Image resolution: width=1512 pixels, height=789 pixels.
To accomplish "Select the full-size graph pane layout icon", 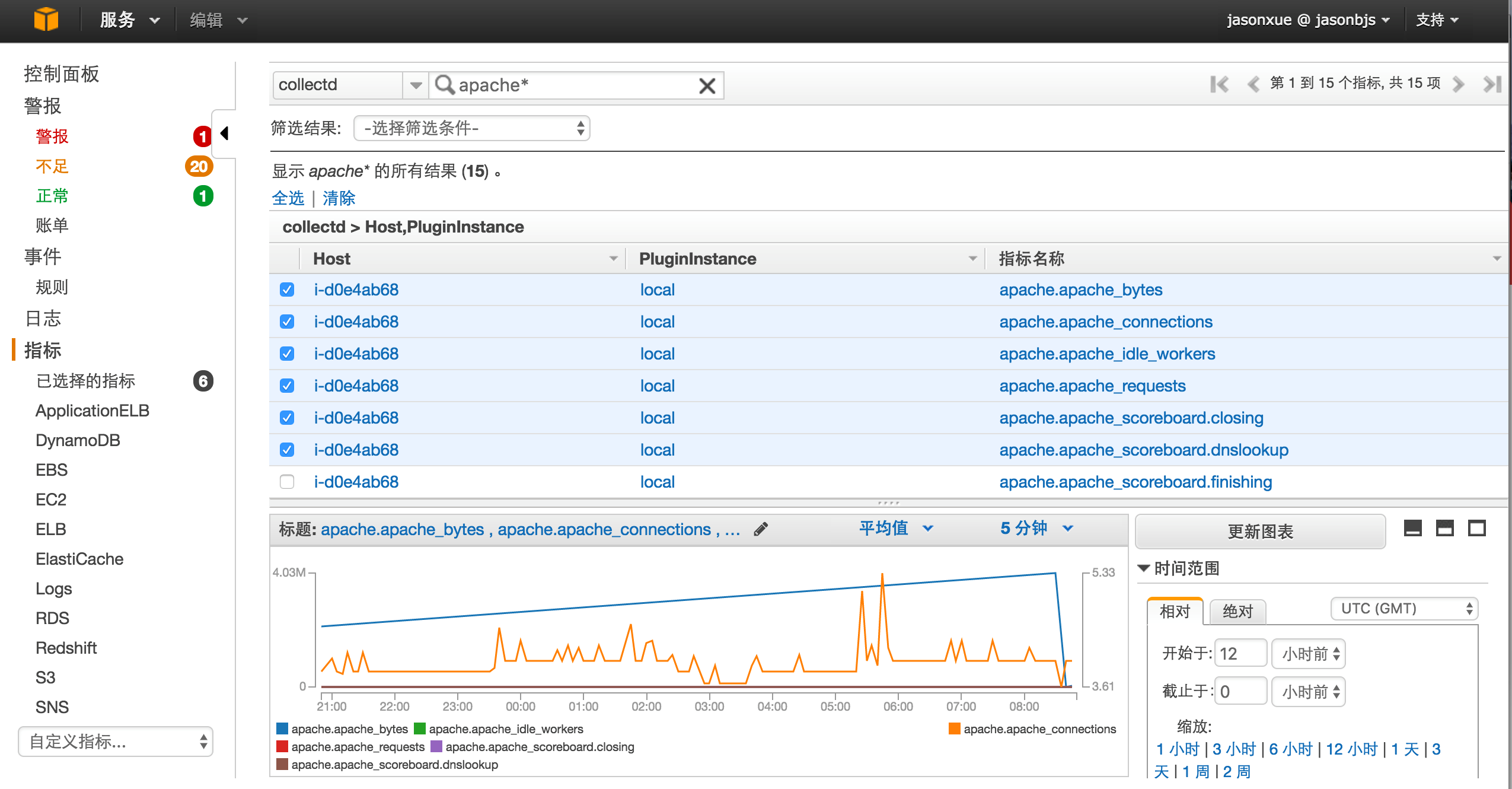I will click(1476, 528).
